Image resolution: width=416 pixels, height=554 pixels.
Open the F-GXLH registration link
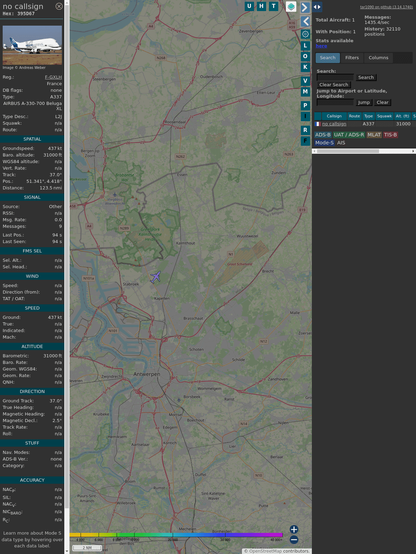(x=53, y=77)
